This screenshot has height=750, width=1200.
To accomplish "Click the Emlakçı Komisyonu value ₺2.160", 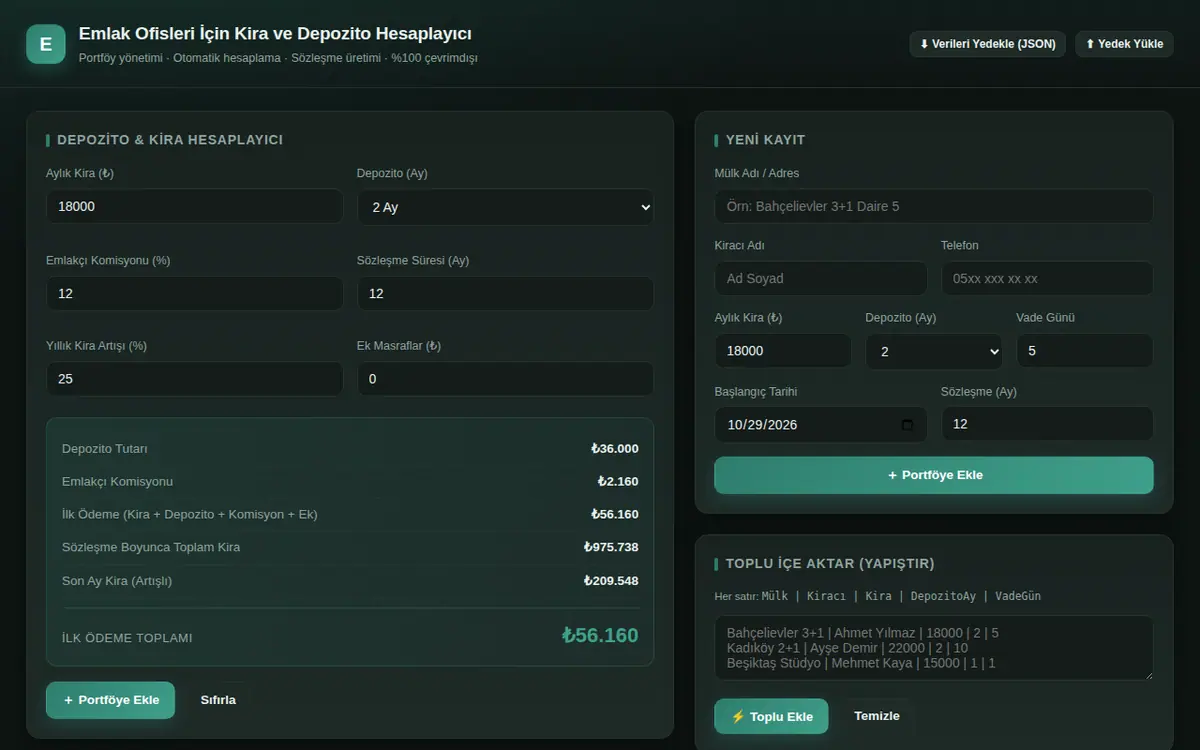I will pos(617,482).
